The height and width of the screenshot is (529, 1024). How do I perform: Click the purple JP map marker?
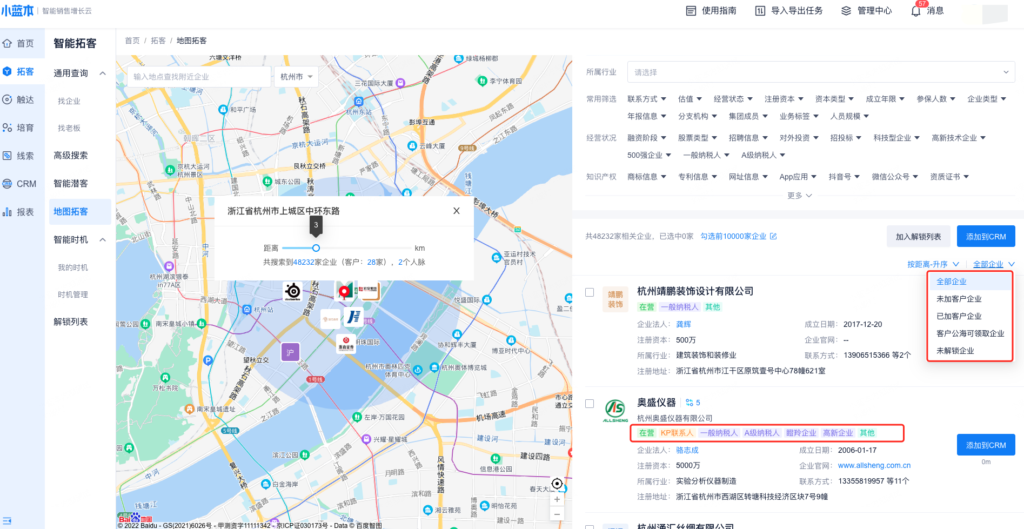[290, 352]
